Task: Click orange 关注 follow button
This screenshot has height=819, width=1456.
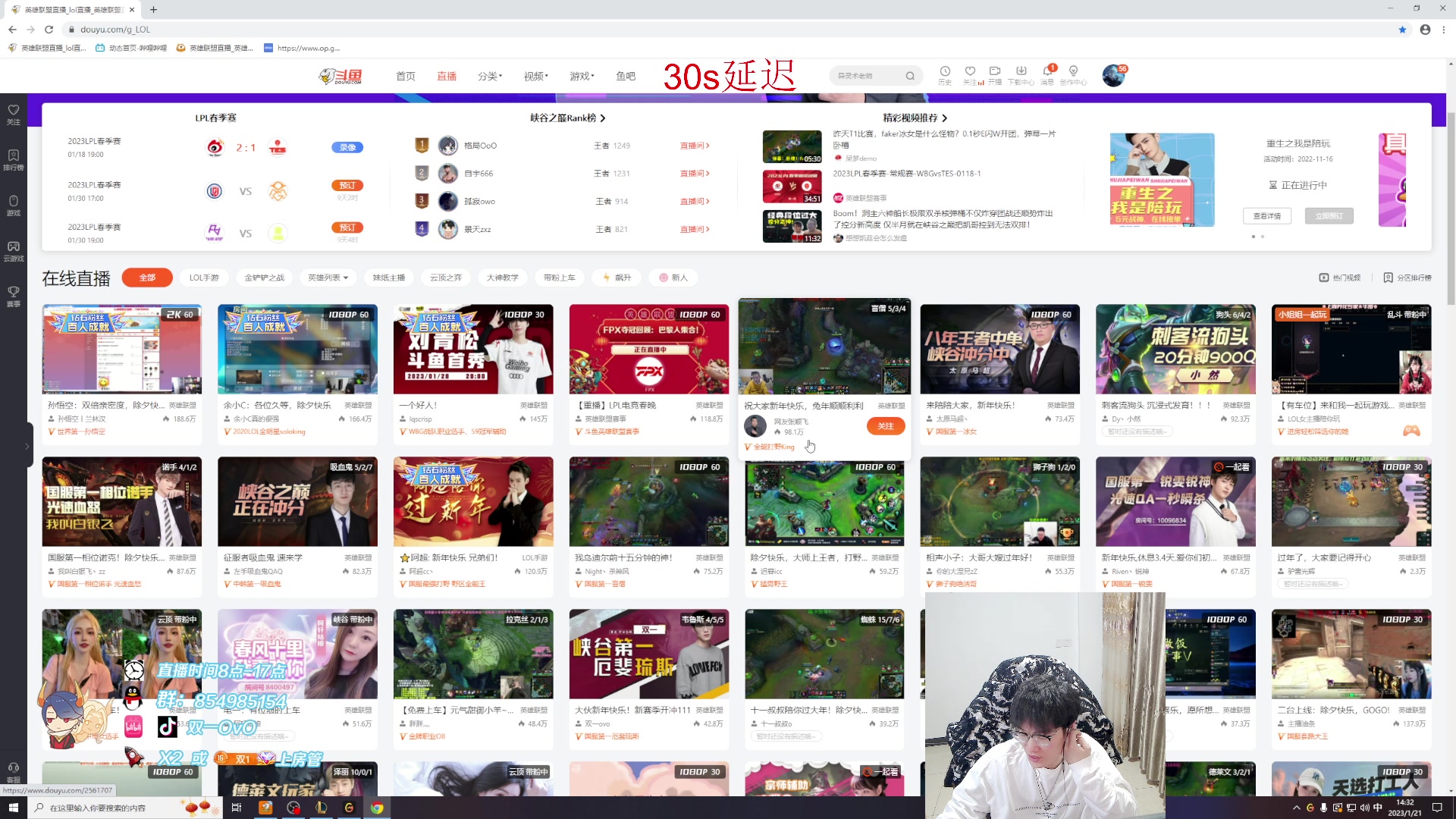Action: 886,426
